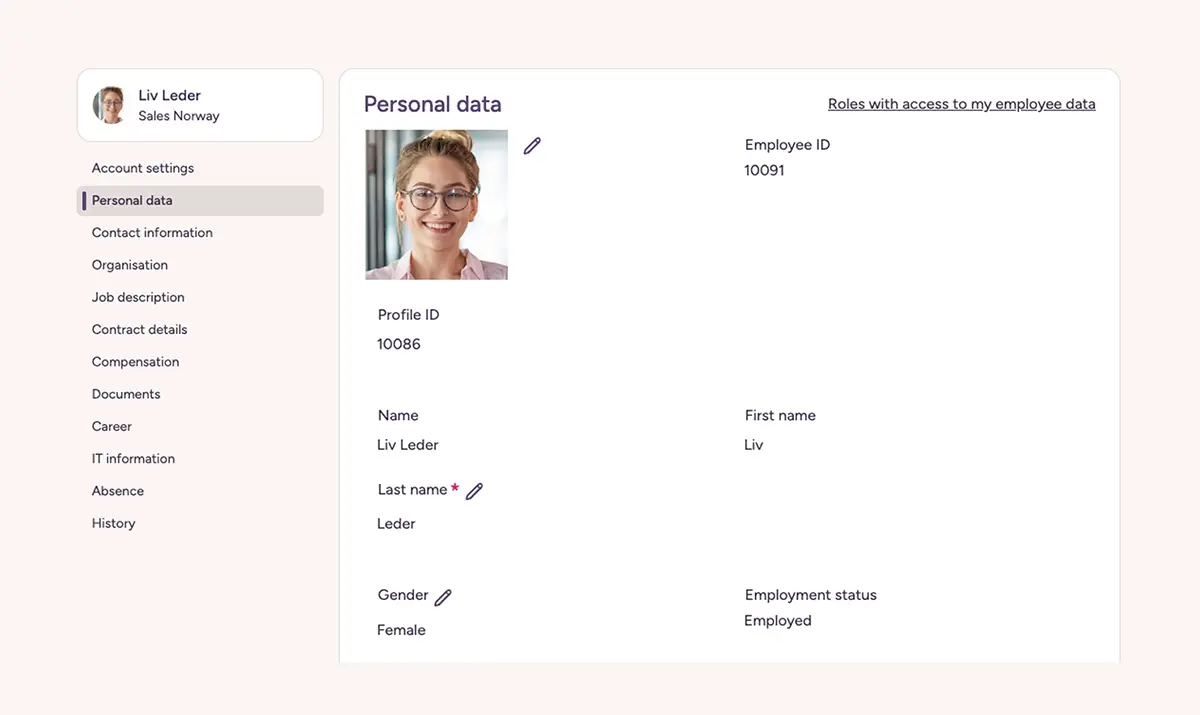The width and height of the screenshot is (1200, 715).
Task: Select Compensation in the sidebar
Action: (136, 362)
